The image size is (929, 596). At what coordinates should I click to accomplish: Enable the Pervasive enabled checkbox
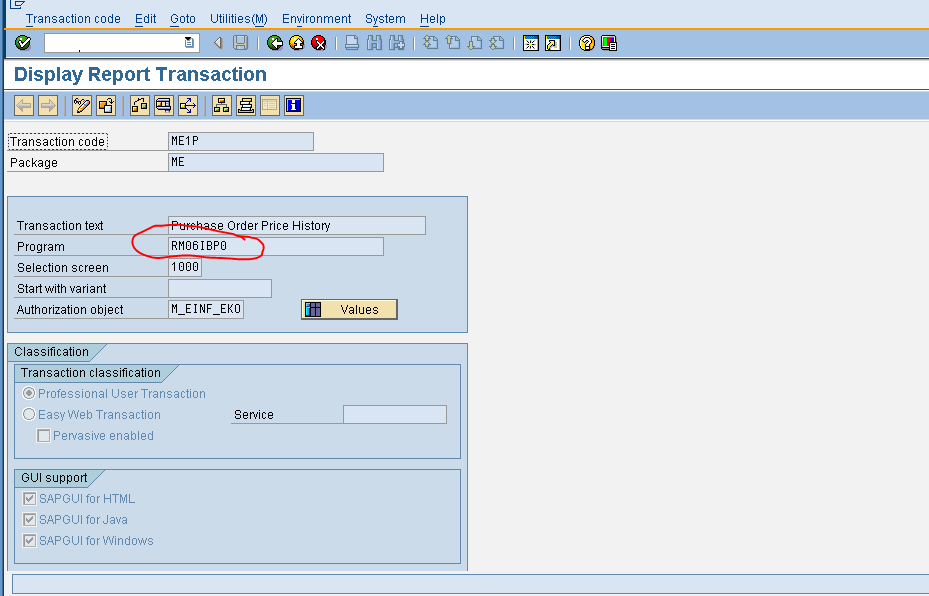43,435
